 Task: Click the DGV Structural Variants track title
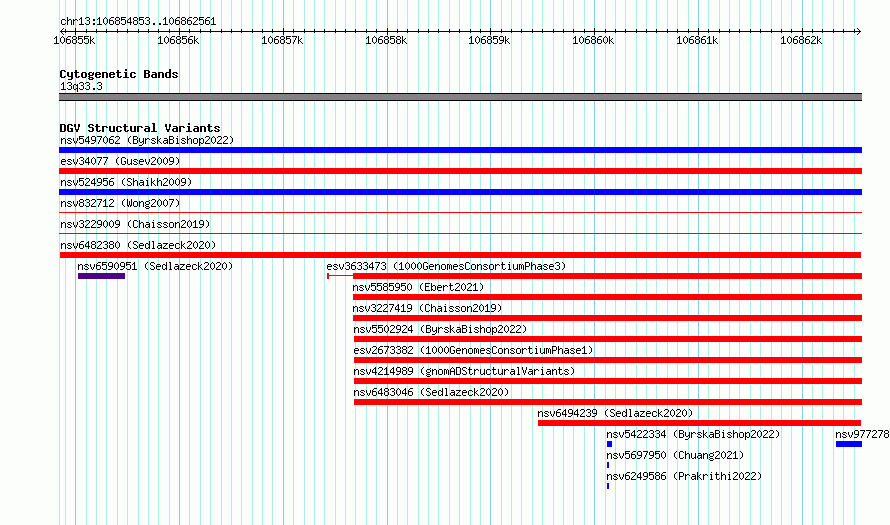140,128
